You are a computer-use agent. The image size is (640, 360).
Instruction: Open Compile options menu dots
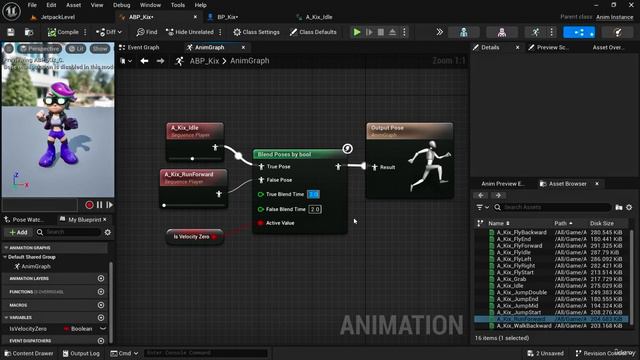pos(85,32)
